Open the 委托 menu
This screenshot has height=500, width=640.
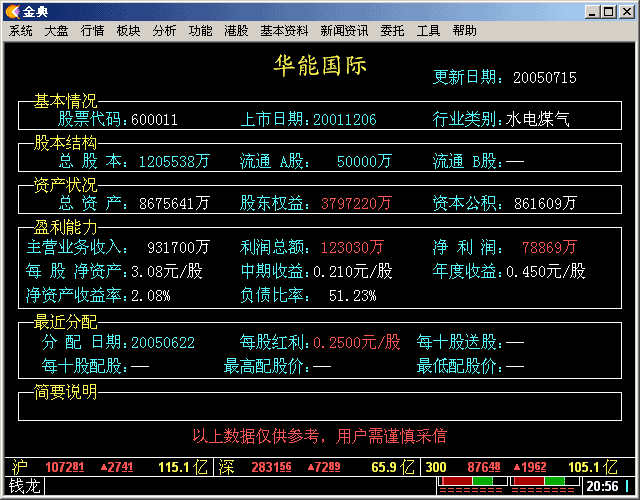point(392,31)
